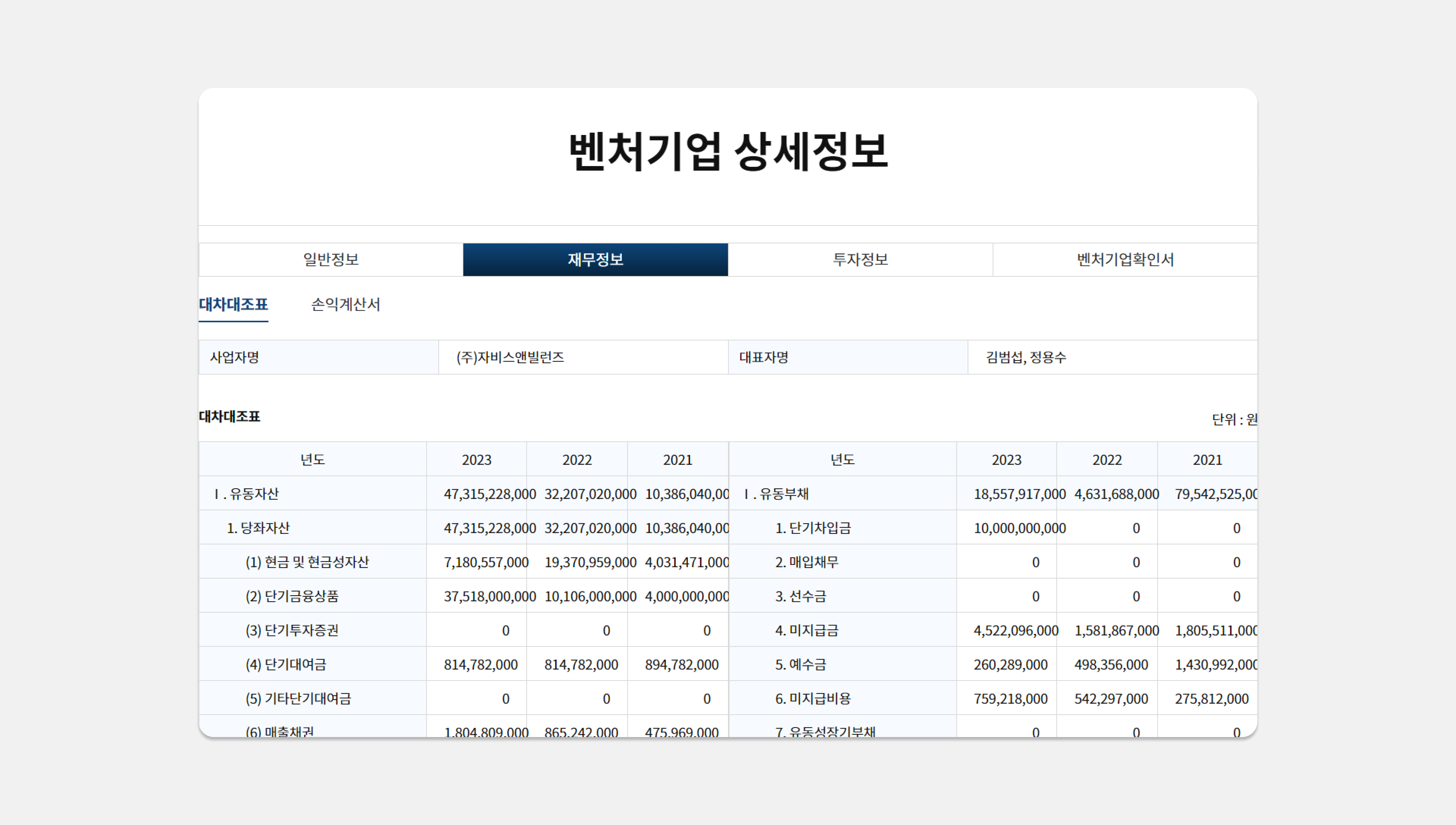
Task: Click the 759,218,000 미지급비용 value
Action: click(1011, 698)
